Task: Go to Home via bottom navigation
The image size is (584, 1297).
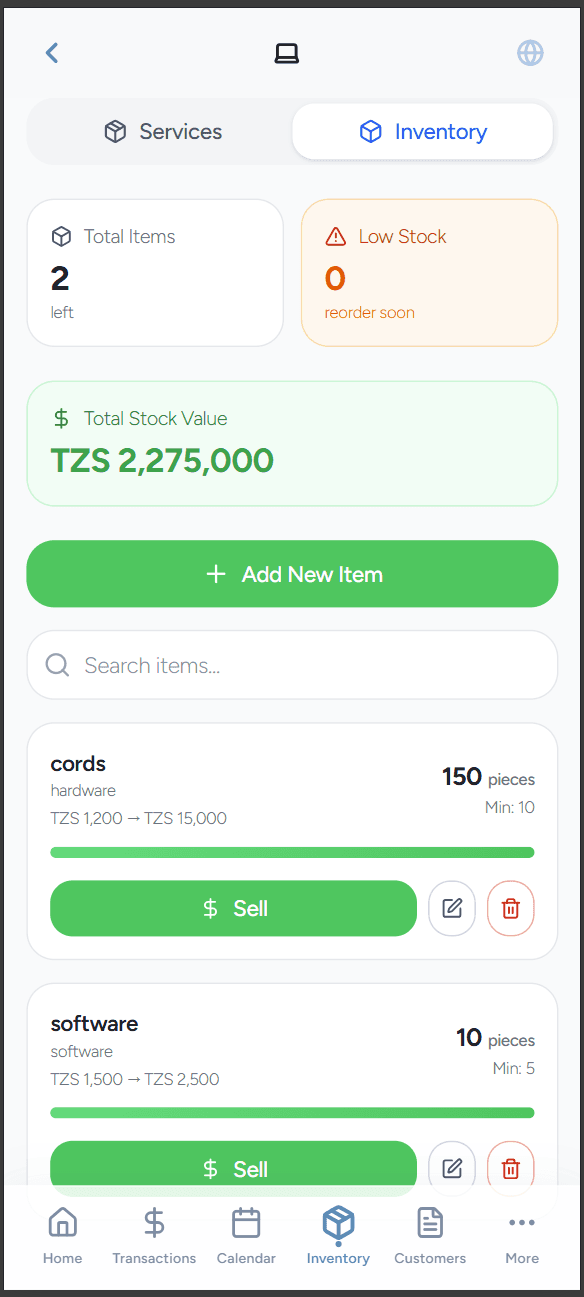Action: tap(62, 1235)
